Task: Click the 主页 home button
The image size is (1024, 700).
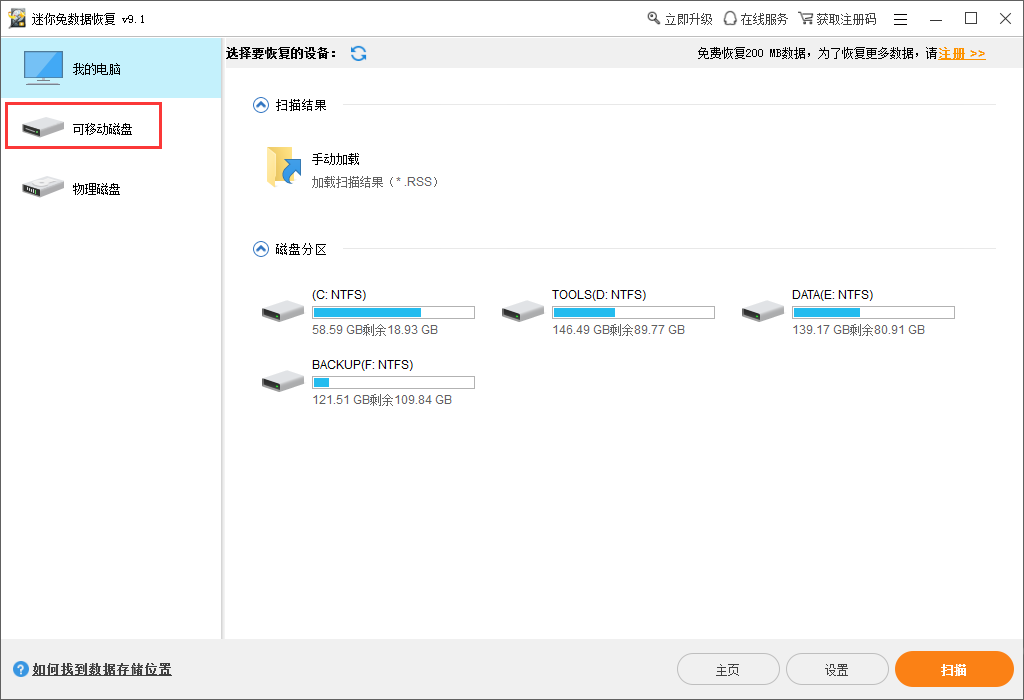Action: [728, 670]
